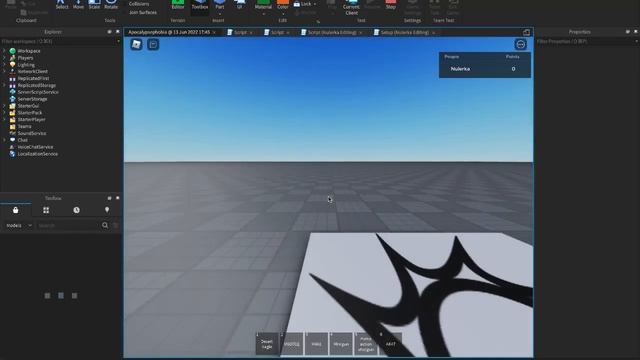Pin the Properties panel

point(627,31)
